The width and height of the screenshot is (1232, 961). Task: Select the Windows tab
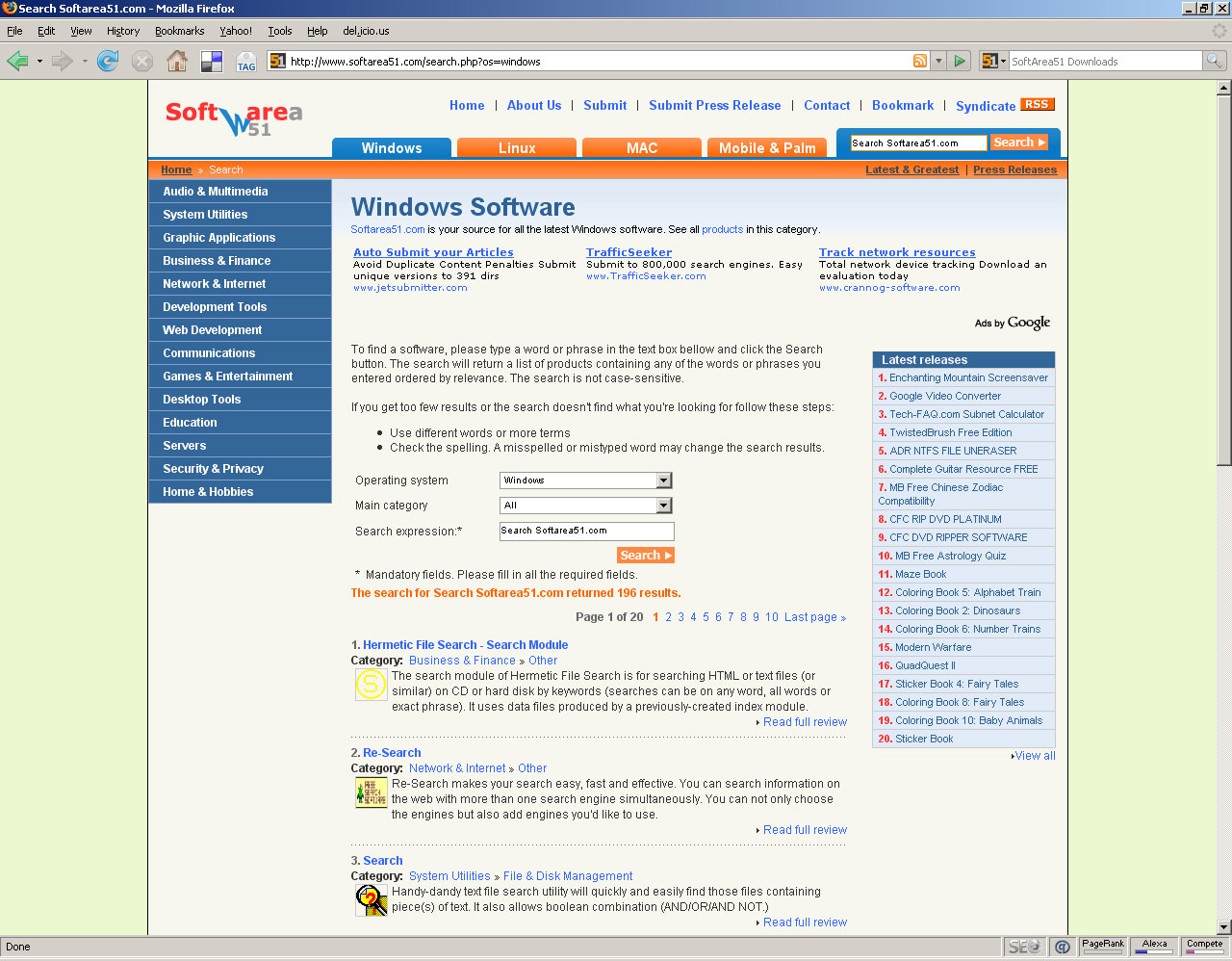point(392,147)
